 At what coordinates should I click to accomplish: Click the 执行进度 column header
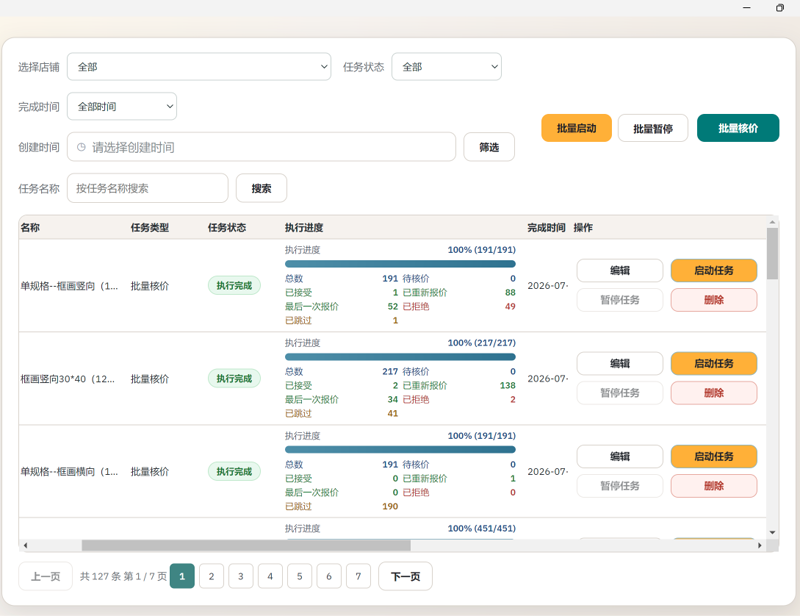(304, 228)
